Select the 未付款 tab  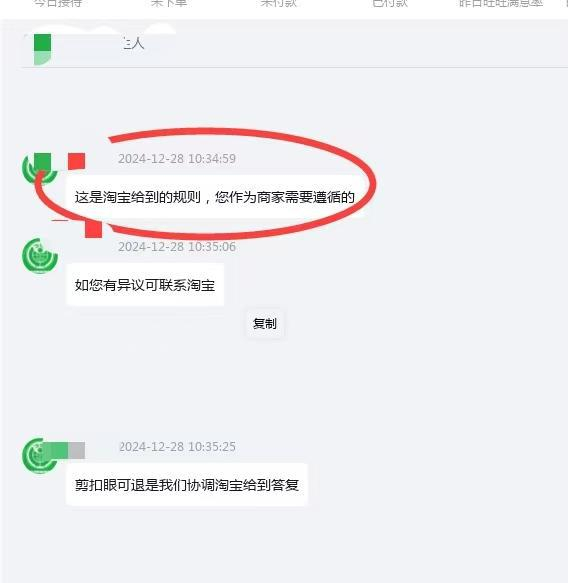[x=278, y=3]
